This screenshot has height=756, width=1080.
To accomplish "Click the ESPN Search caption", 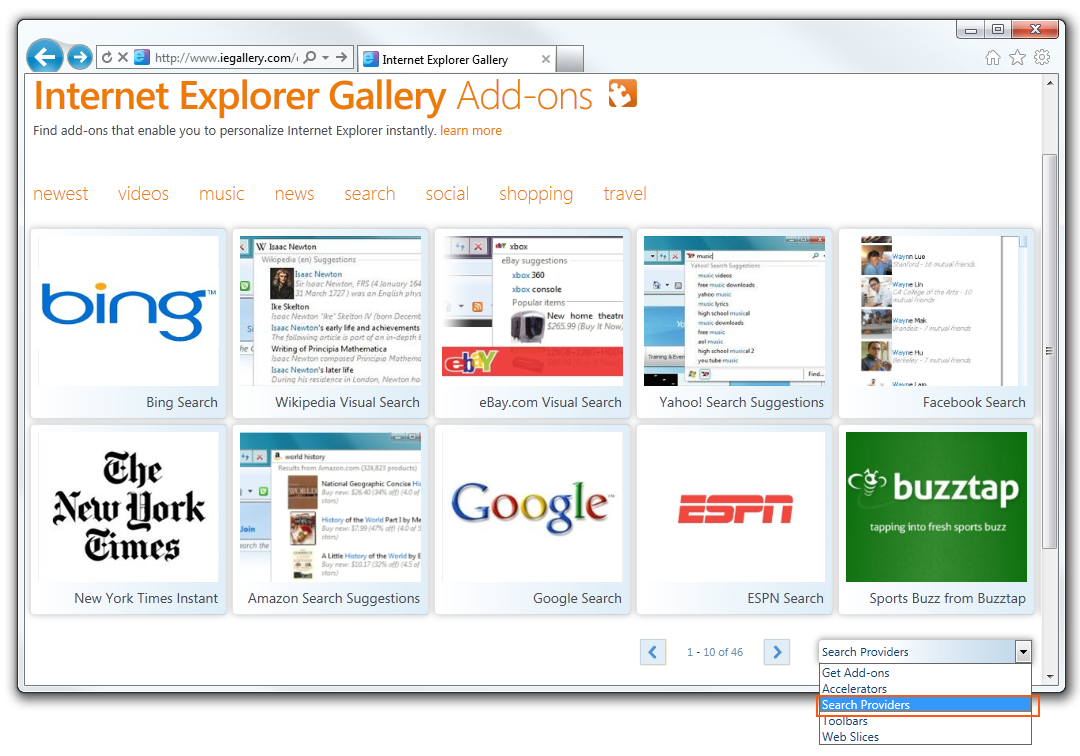I will click(785, 598).
